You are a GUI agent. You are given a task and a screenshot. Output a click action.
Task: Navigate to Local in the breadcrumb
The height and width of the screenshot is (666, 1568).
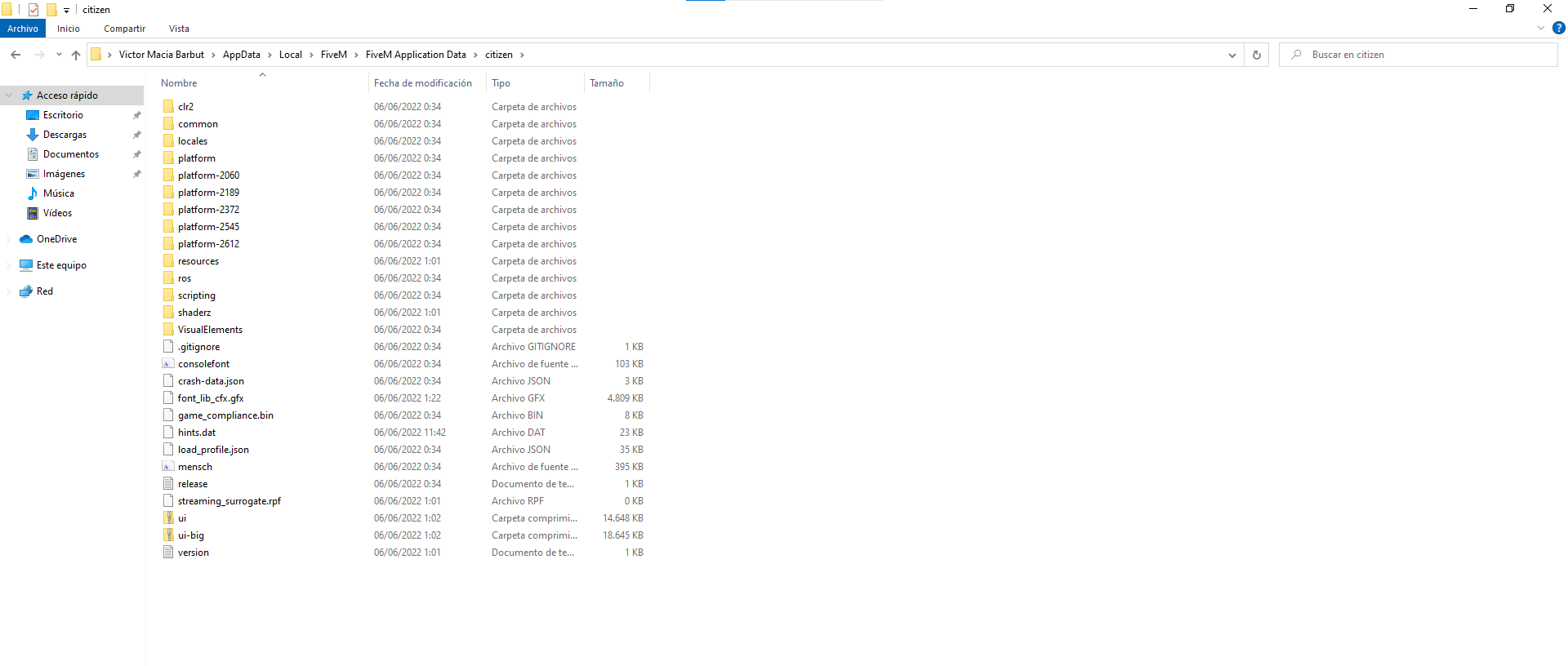point(291,55)
